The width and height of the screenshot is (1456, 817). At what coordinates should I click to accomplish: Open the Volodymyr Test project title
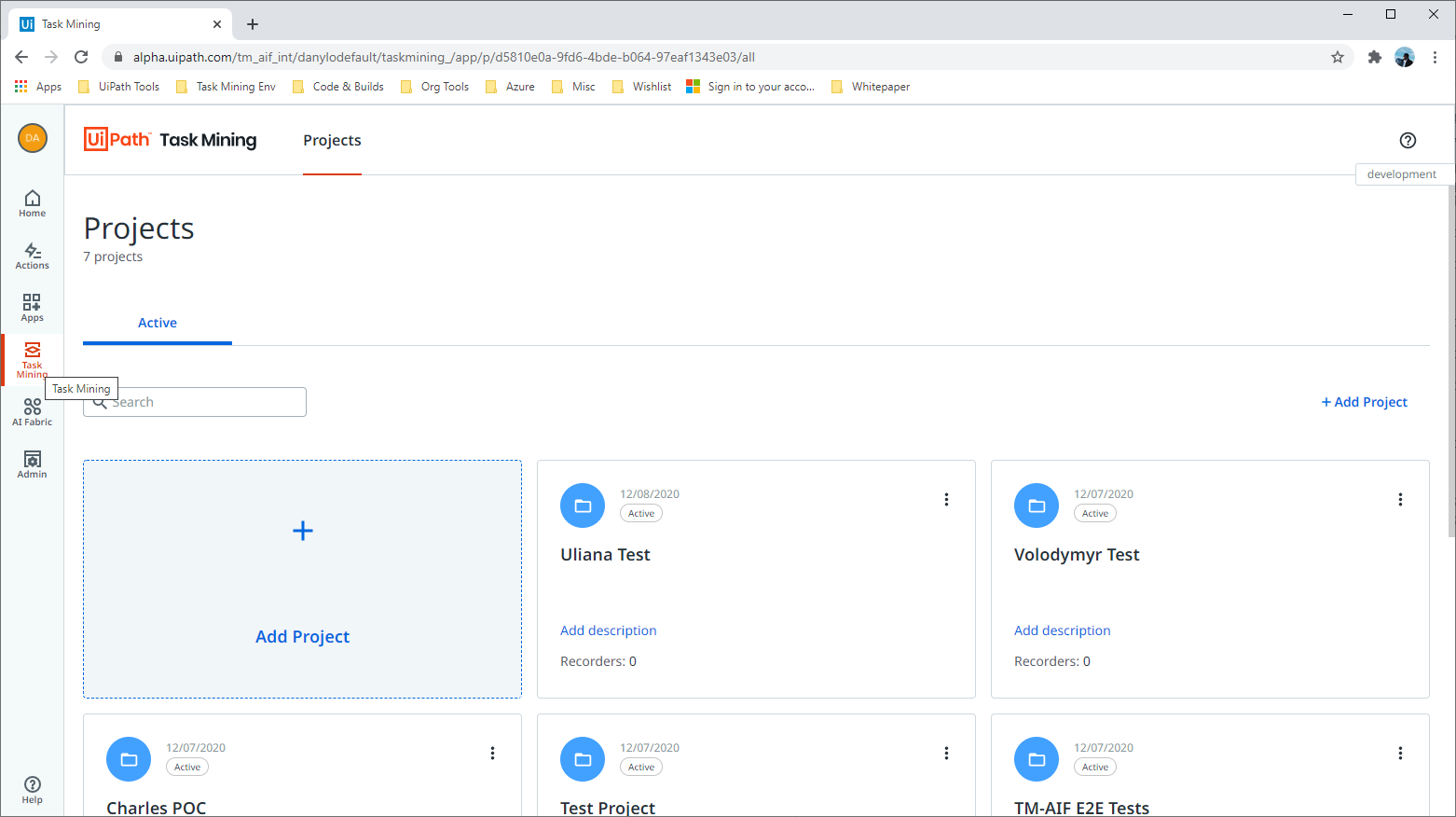(x=1077, y=555)
